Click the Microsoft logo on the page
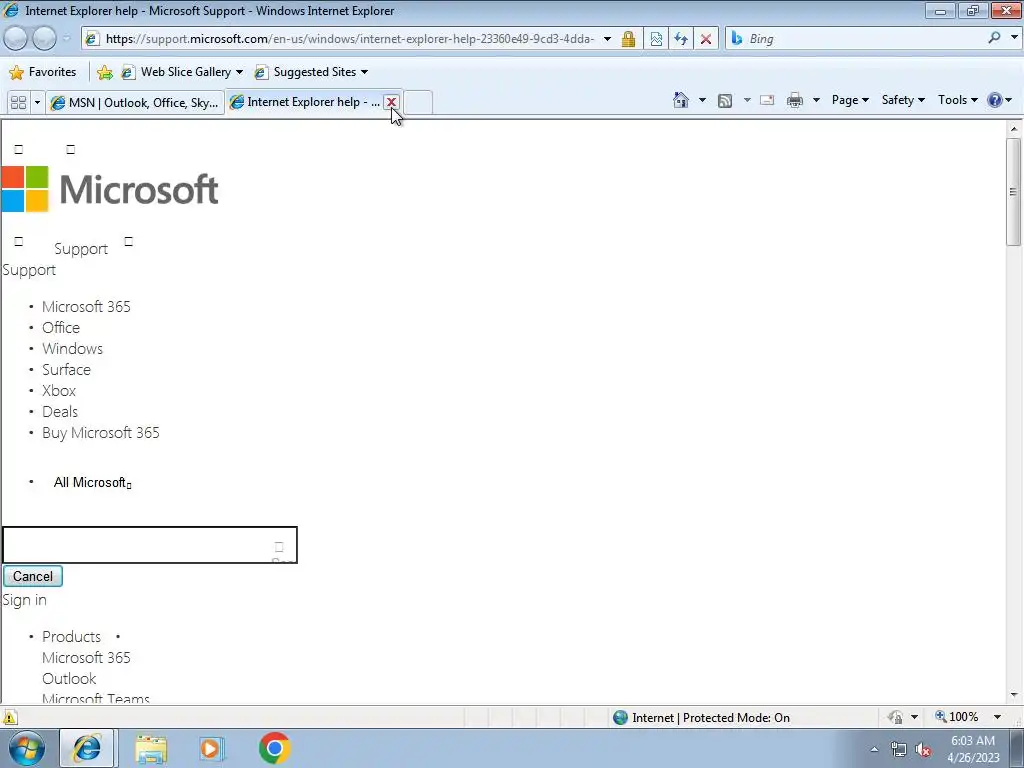This screenshot has height=768, width=1024. [x=110, y=189]
